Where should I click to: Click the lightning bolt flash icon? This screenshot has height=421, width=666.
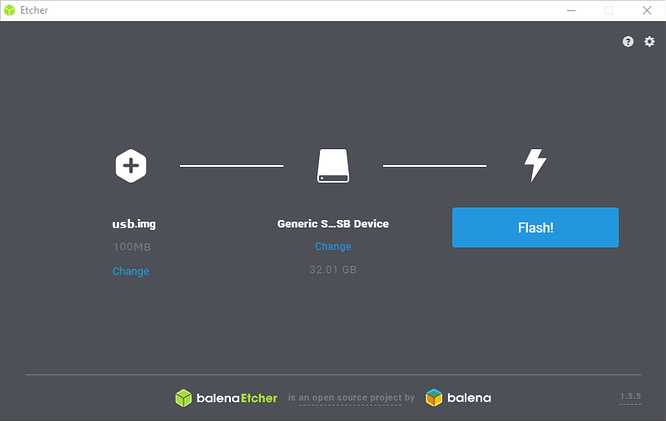coord(535,165)
